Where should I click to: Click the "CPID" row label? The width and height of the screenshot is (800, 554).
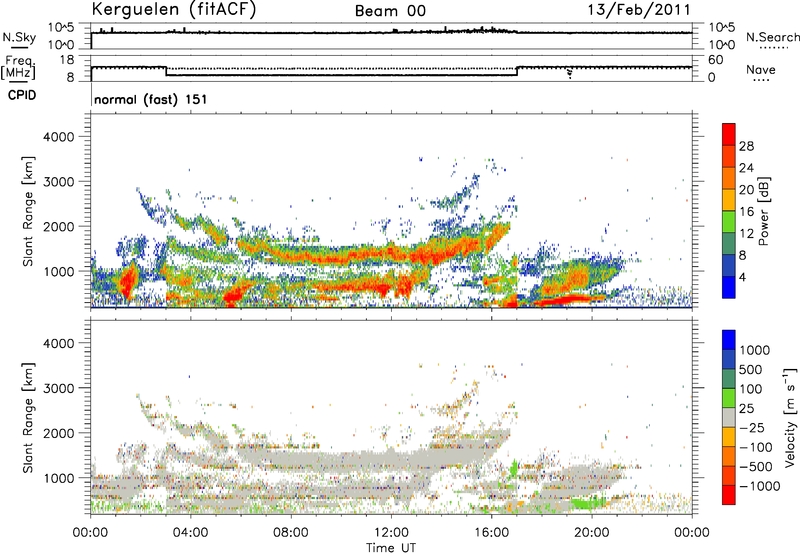tap(22, 95)
